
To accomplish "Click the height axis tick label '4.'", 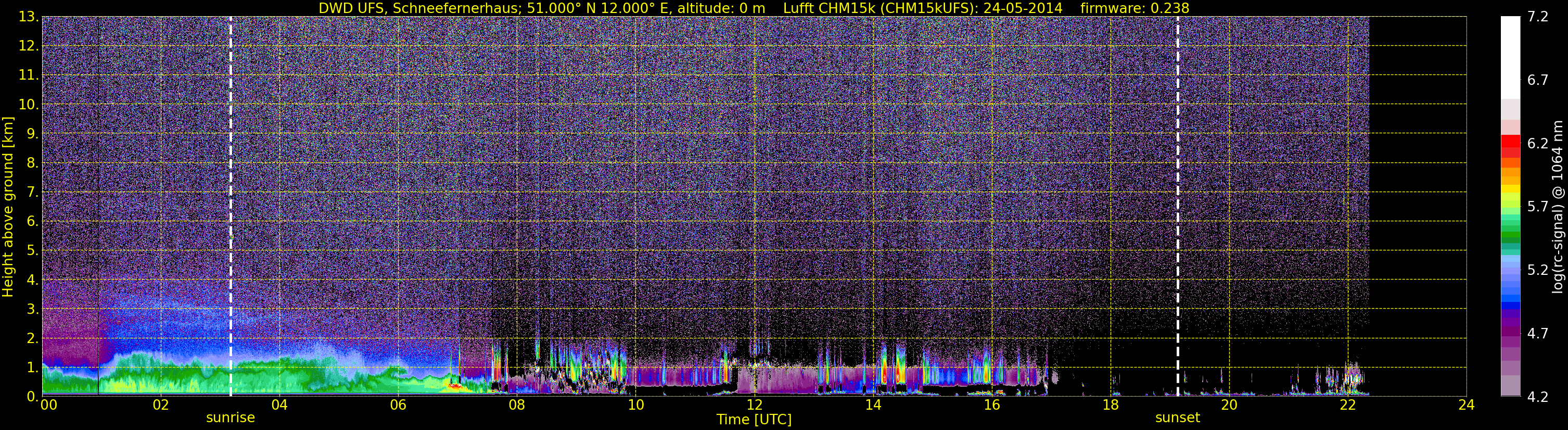I will 33,280.
